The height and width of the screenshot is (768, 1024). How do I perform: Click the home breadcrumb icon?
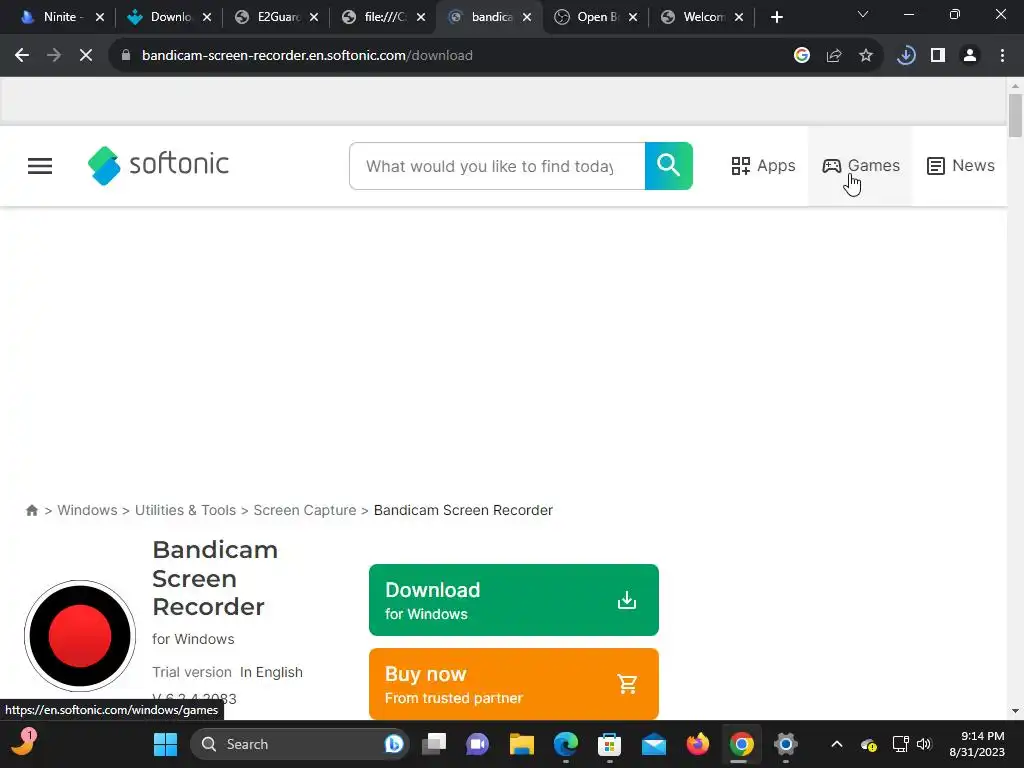tap(31, 510)
